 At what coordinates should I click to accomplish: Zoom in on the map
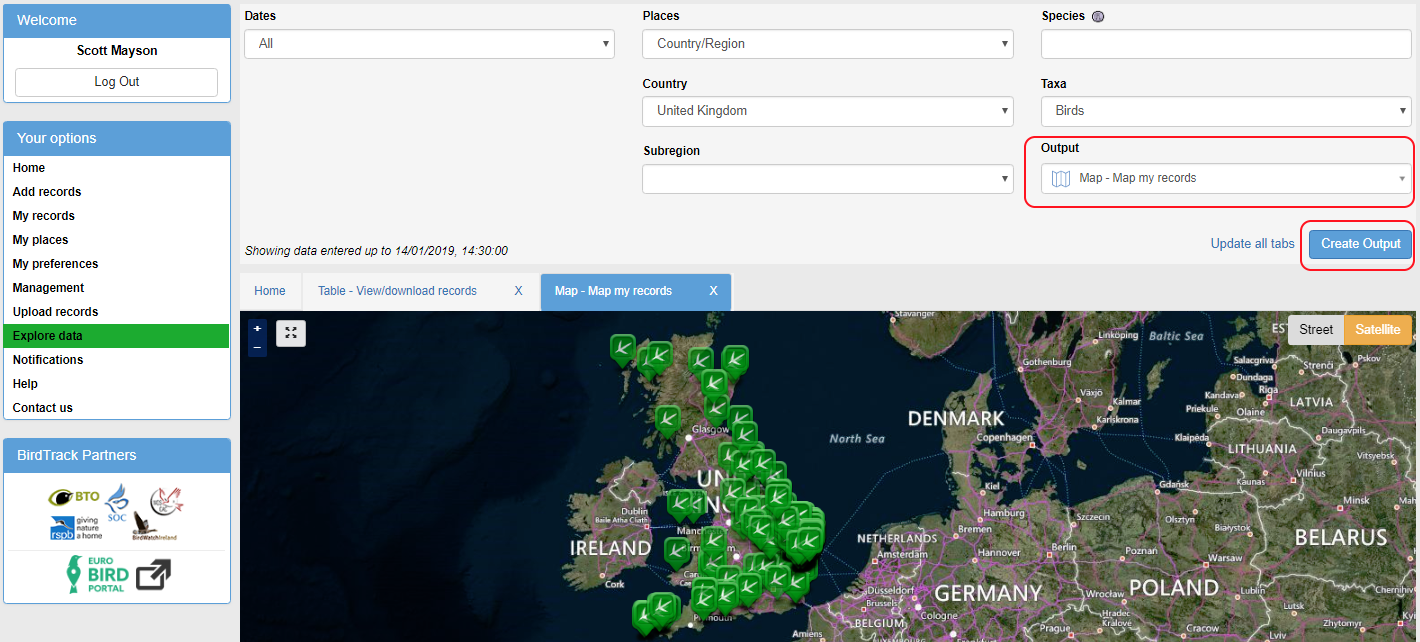point(257,328)
